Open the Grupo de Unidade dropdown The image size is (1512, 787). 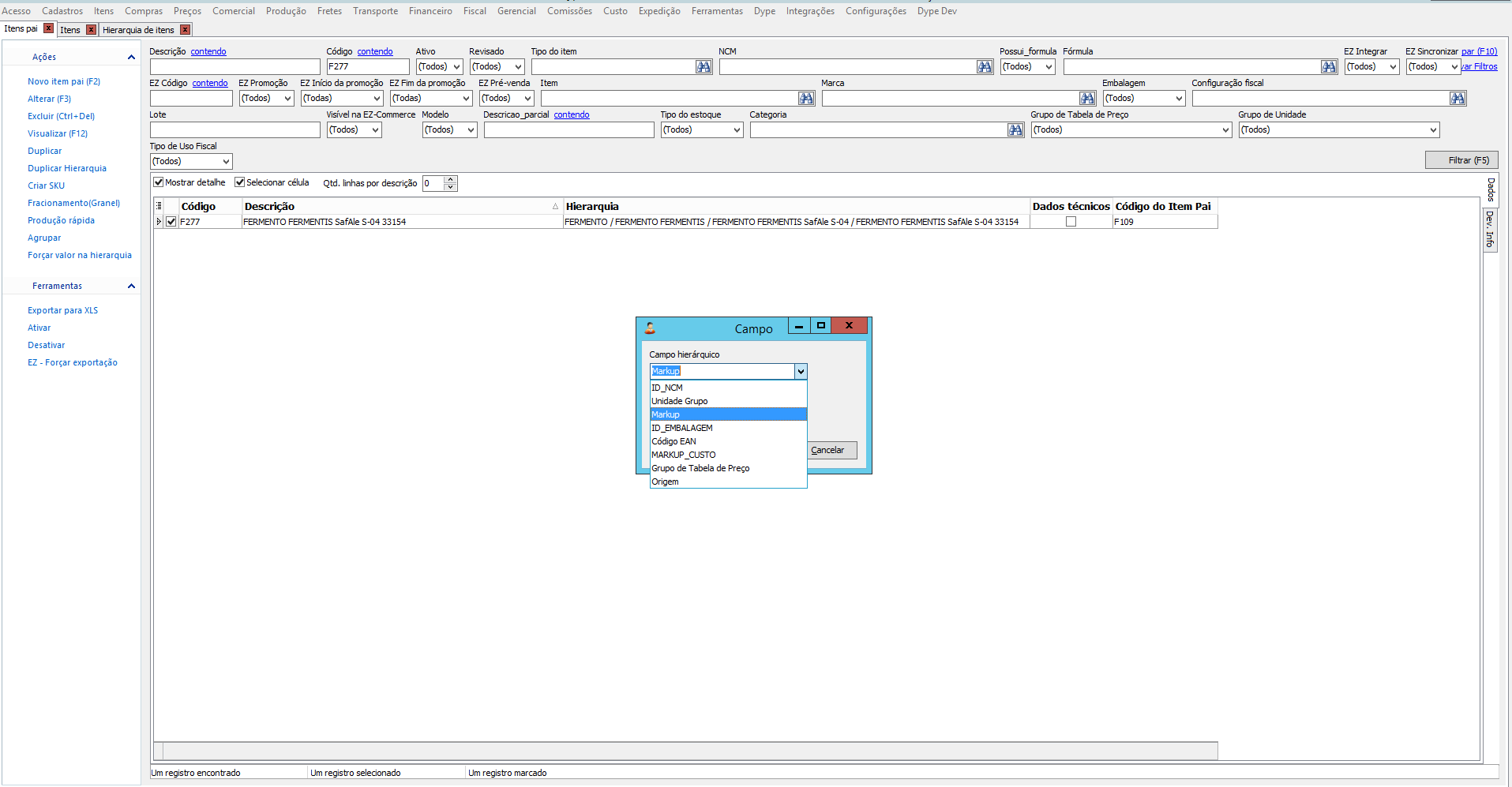tap(1433, 130)
